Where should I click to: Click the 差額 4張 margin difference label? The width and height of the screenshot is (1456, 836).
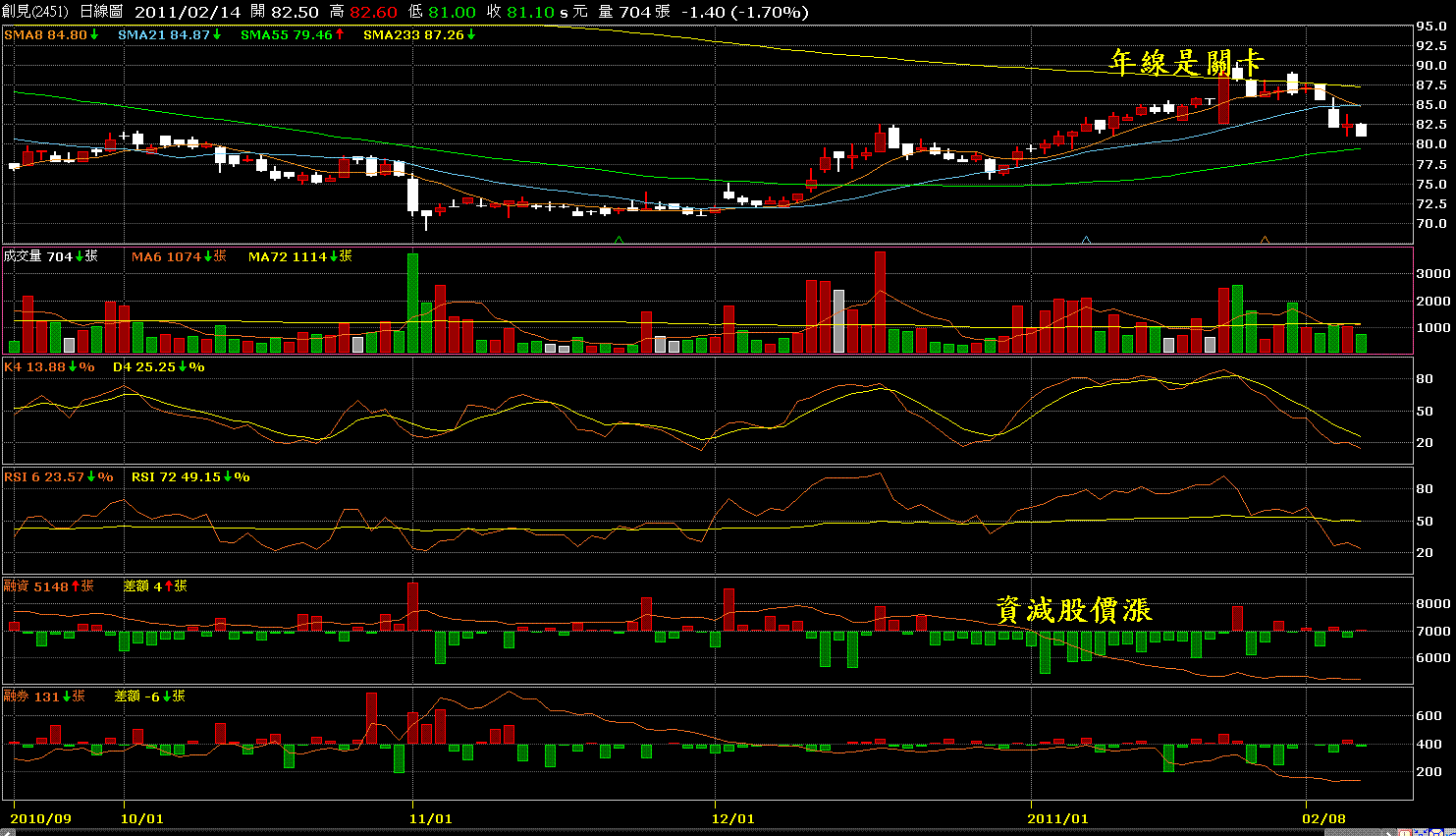coord(155,586)
